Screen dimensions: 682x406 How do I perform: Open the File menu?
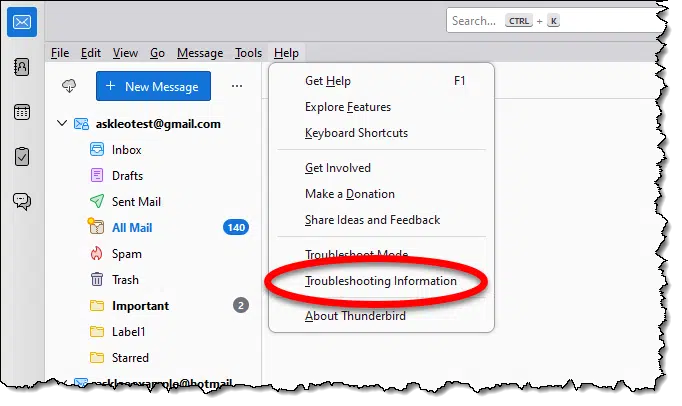[x=60, y=53]
